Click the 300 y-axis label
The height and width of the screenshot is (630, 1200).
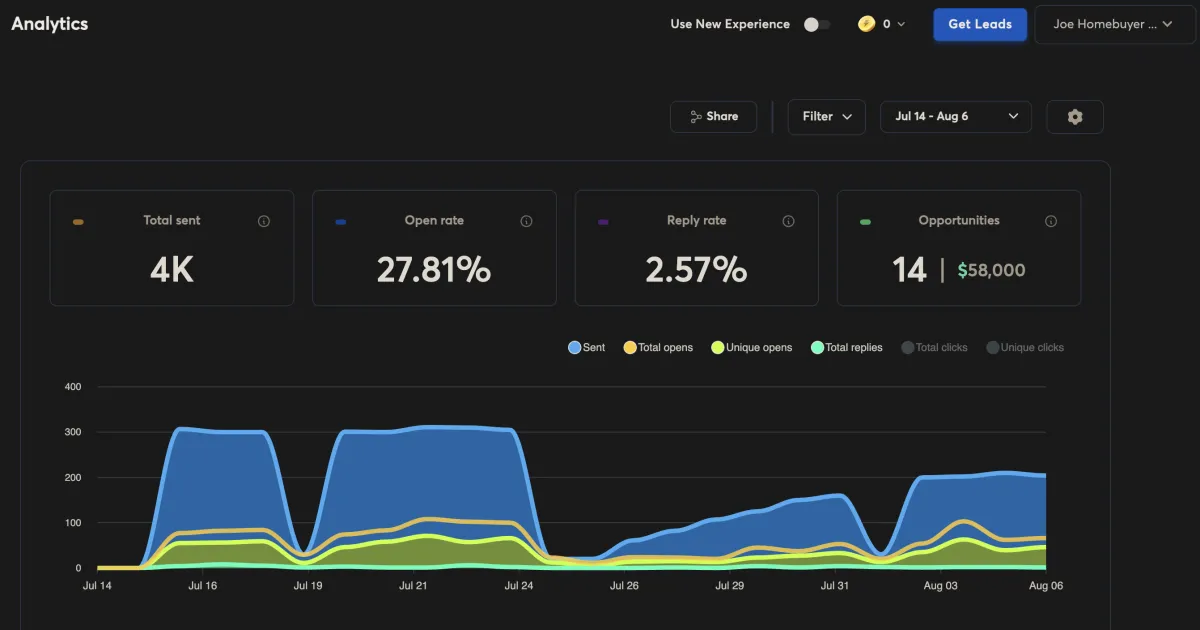(72, 432)
